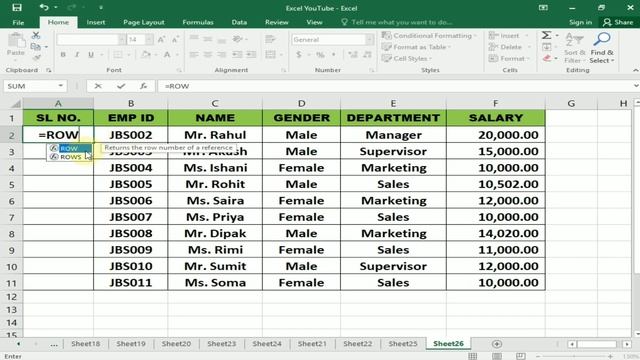Switch to Sheet18 tab
Screen dimensions: 640x360
(x=85, y=344)
